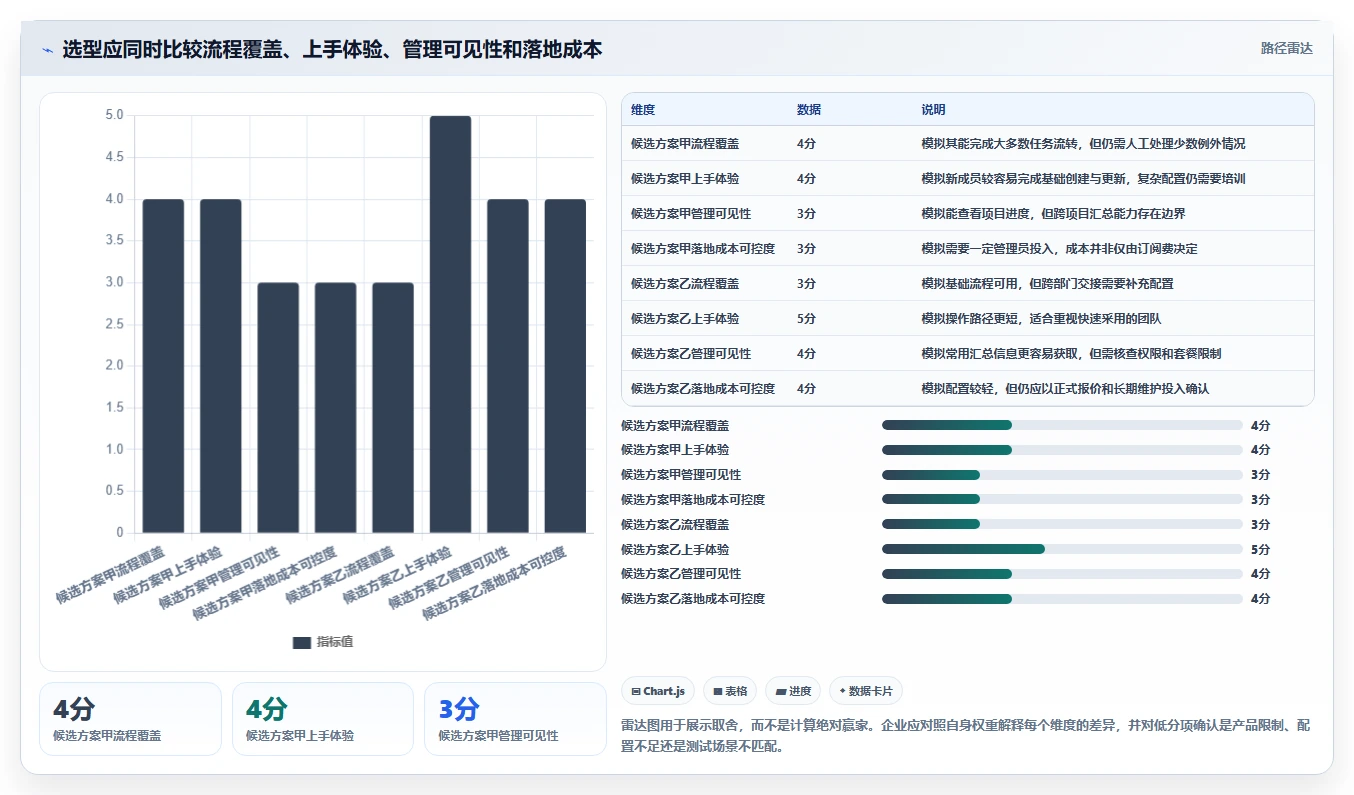This screenshot has height=795, width=1354.
Task: Select the Chart.js chip
Action: click(658, 691)
